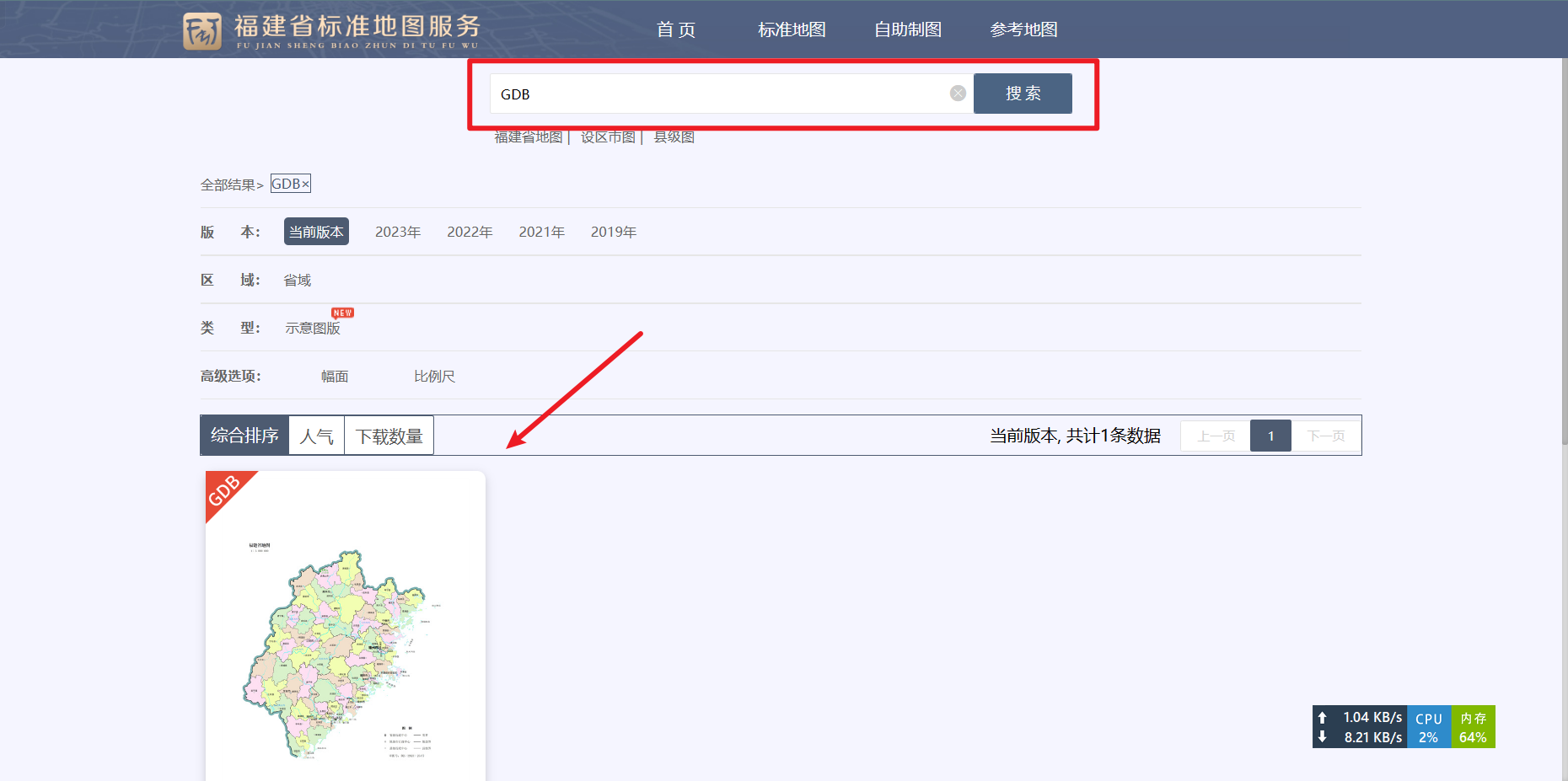
Task: Filter by version 2019年
Action: tap(614, 232)
